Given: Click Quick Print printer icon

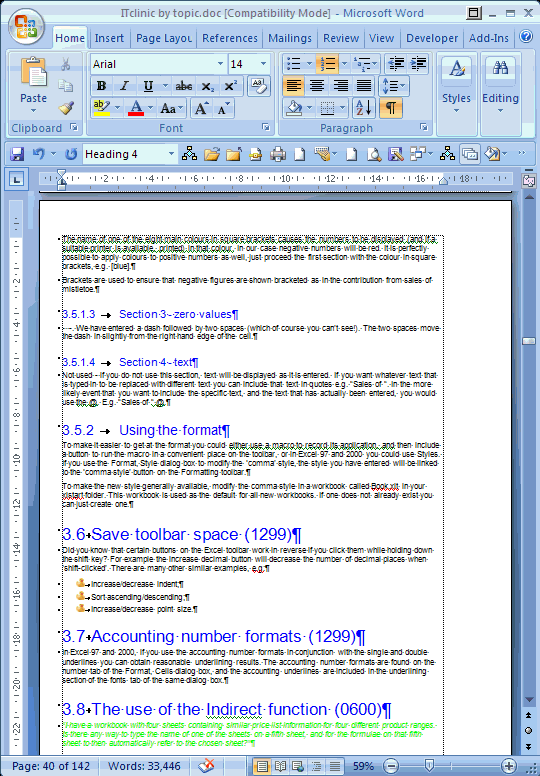Looking at the screenshot, I should pyautogui.click(x=278, y=154).
